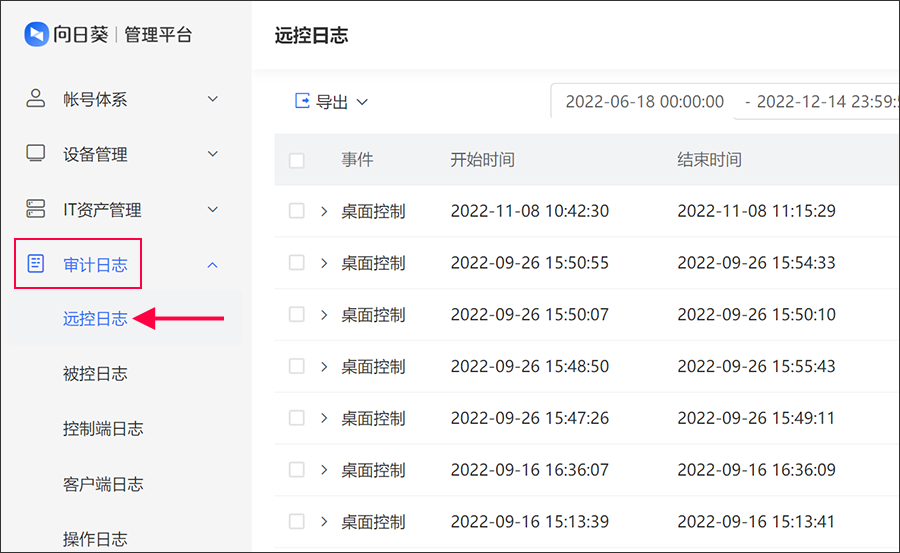Image resolution: width=900 pixels, height=553 pixels.
Task: Tick the select-all checkbox in table header
Action: coord(297,160)
